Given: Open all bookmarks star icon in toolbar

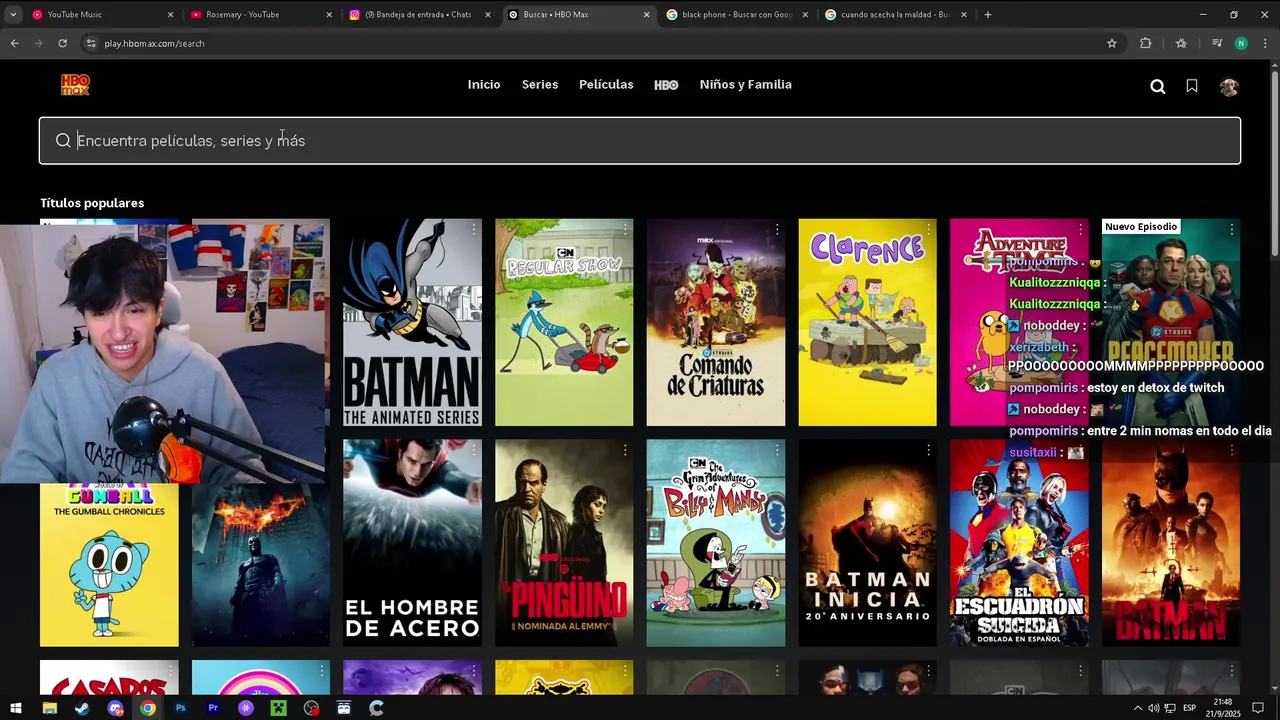Looking at the screenshot, I should [1181, 43].
